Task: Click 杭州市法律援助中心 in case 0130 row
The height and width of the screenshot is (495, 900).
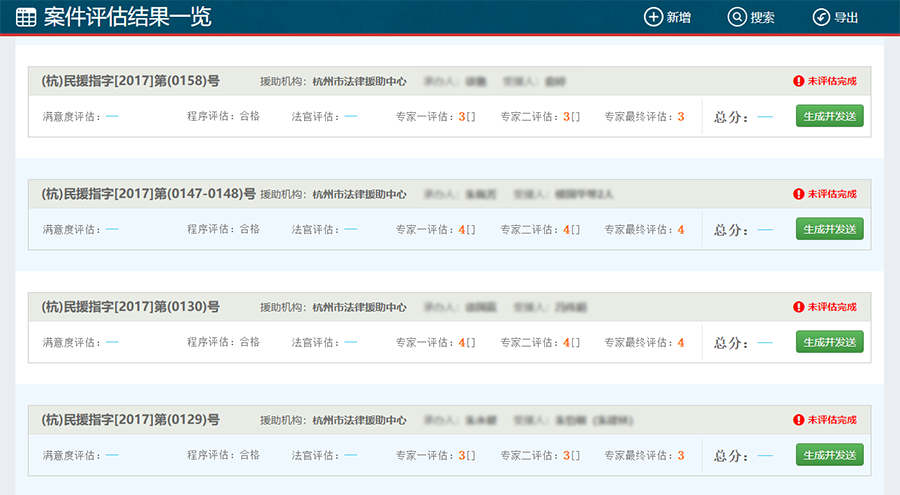Action: tap(359, 308)
